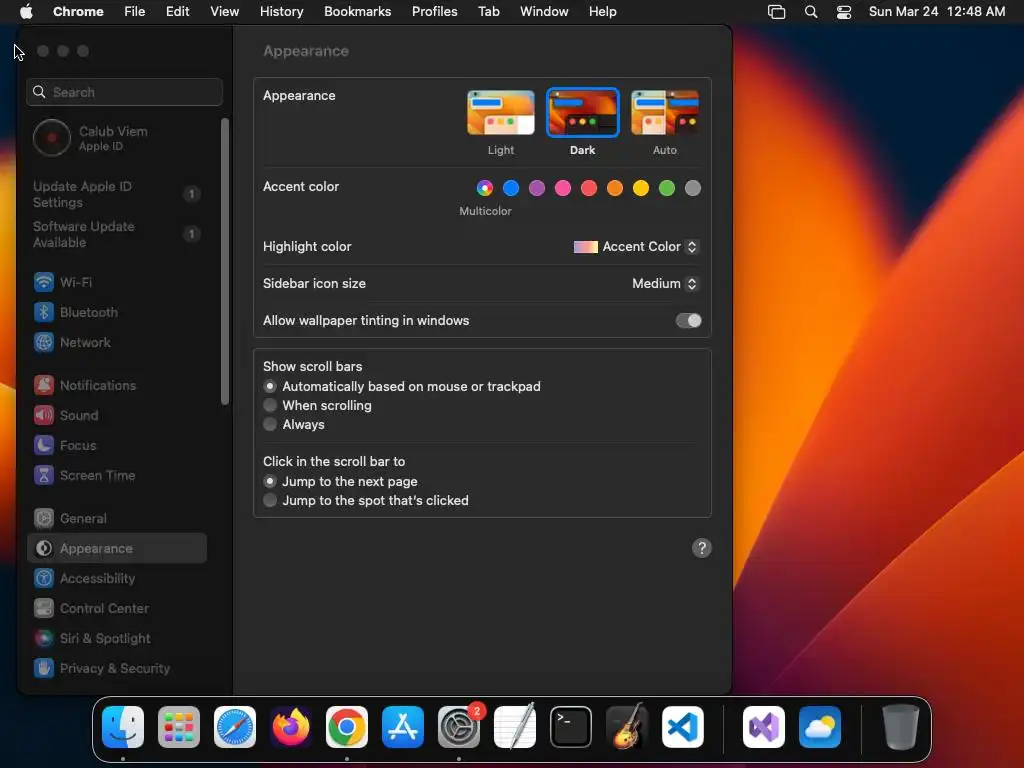Select Dark appearance thumbnail

point(583,112)
